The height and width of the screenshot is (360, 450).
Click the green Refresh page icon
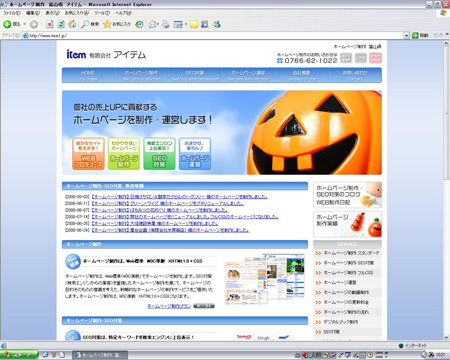[x=61, y=24]
